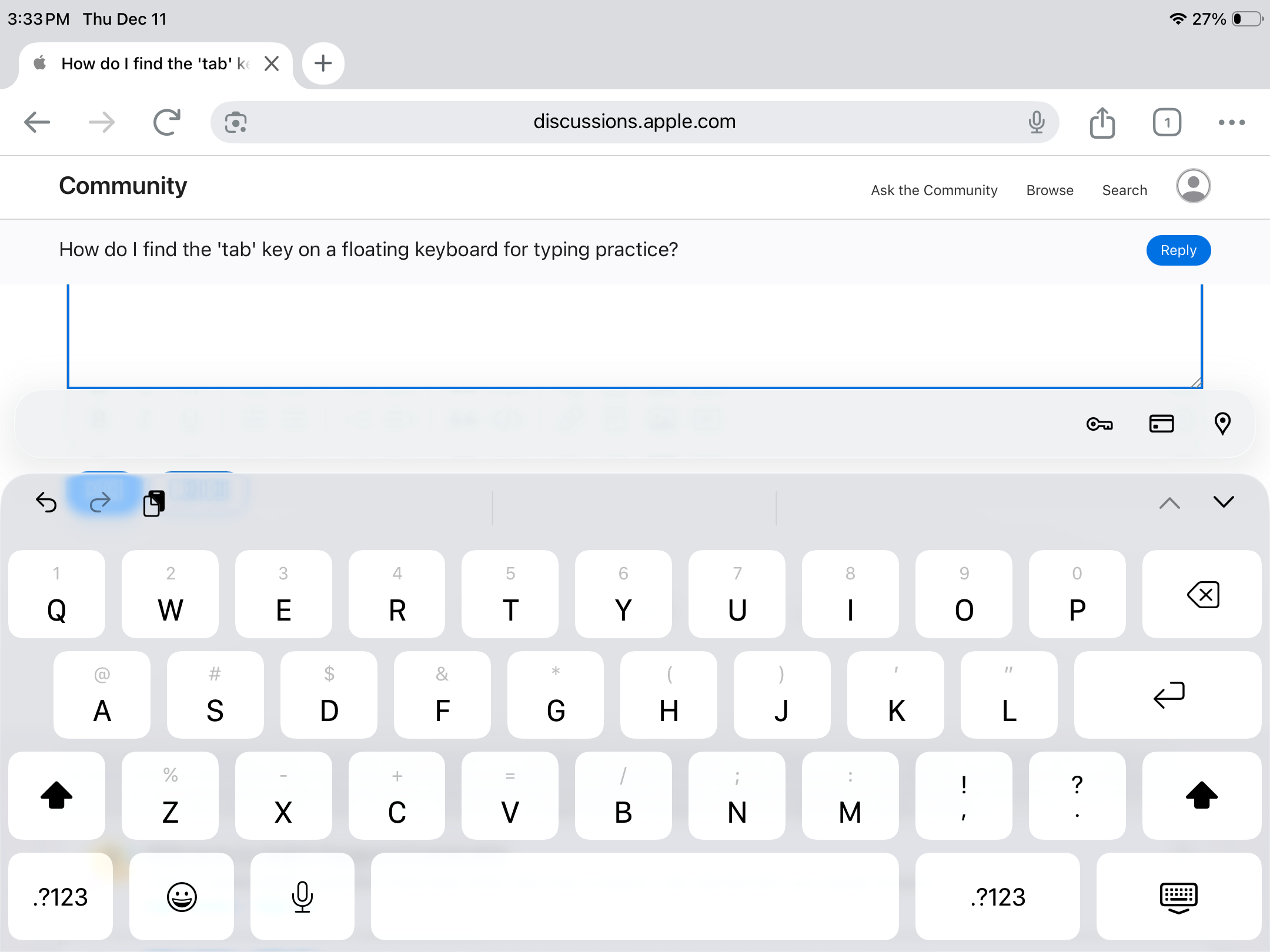
Task: Open saved passwords key icon
Action: click(1099, 424)
